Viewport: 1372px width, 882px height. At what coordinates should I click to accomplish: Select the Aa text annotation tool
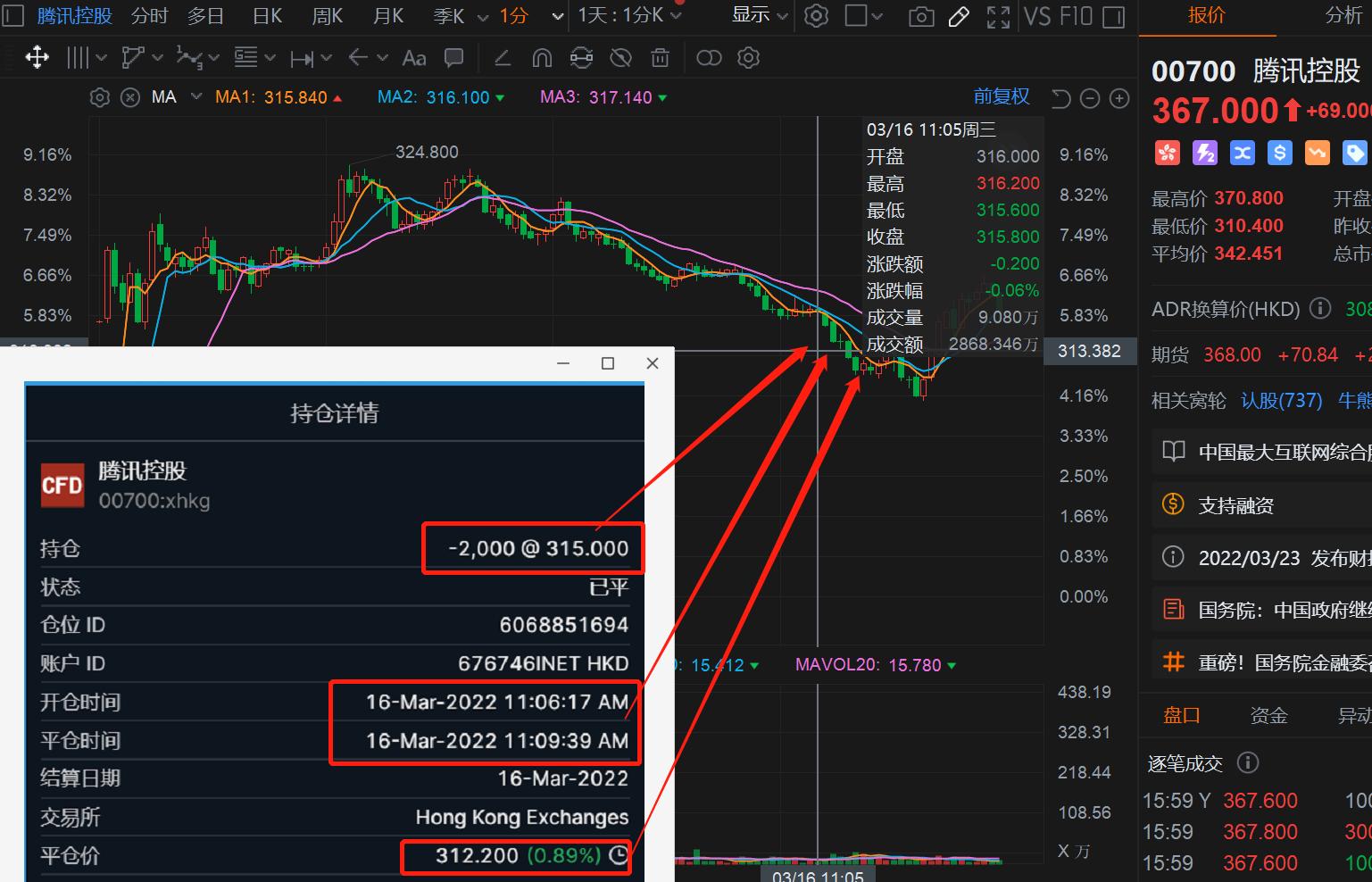click(413, 57)
